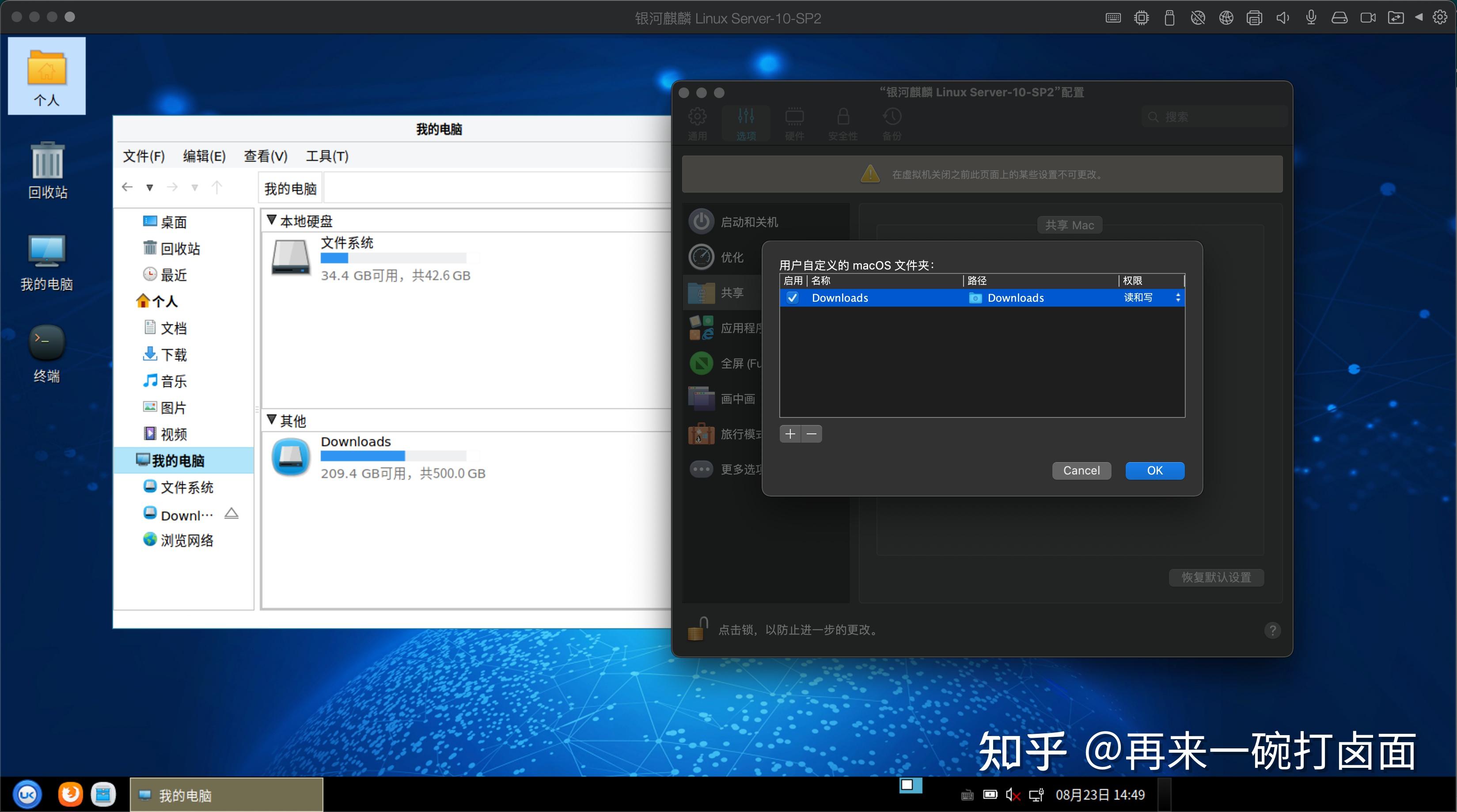Click the hard disk icon in the VM toolbar

coord(1339,18)
